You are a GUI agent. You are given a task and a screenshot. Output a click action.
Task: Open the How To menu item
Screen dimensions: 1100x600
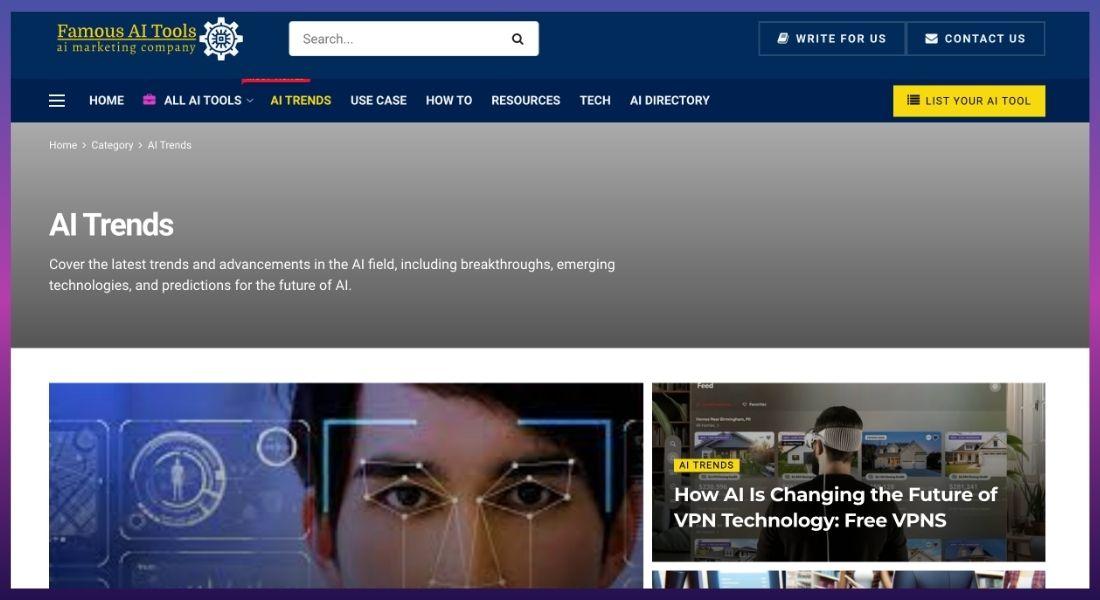tap(448, 101)
